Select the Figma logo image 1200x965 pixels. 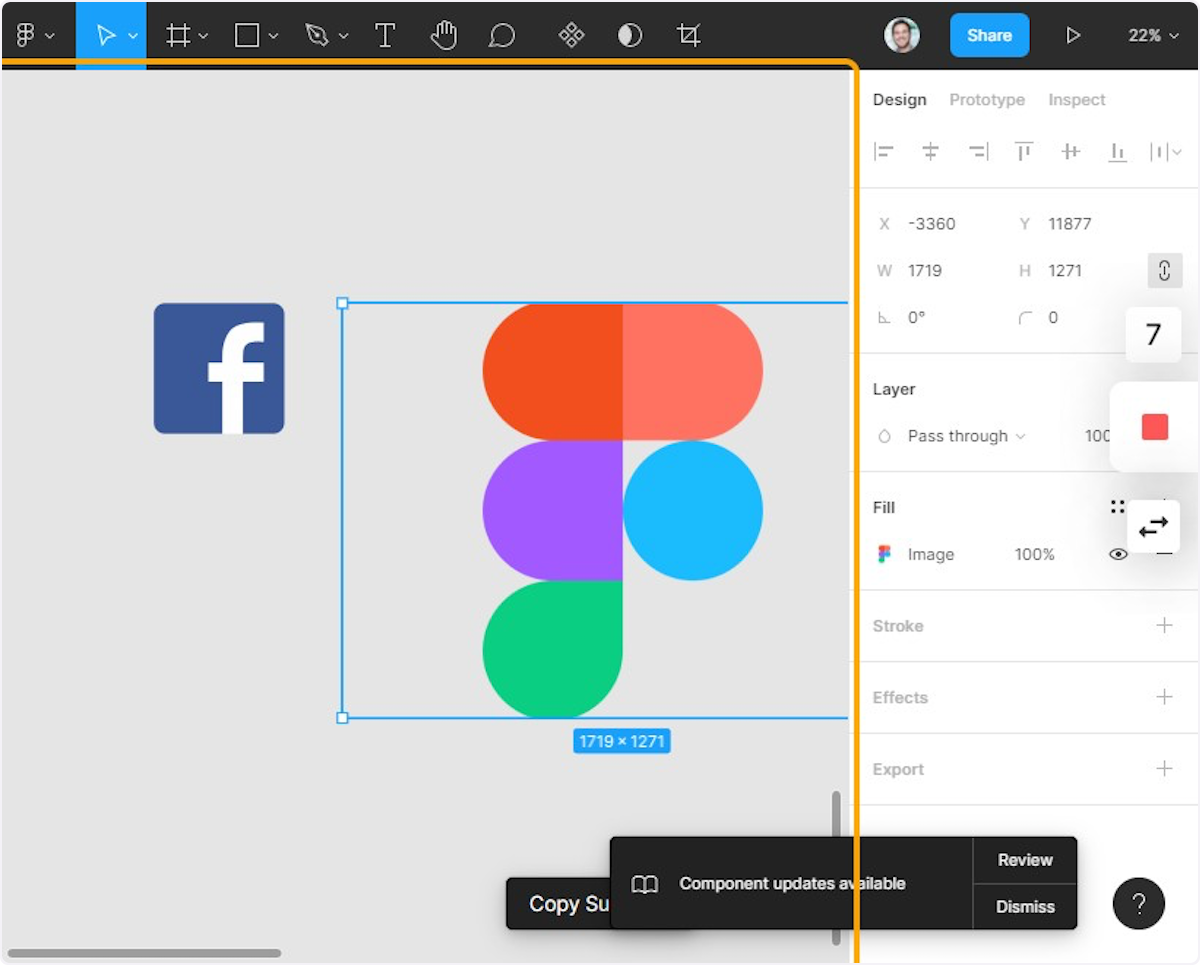(x=622, y=511)
